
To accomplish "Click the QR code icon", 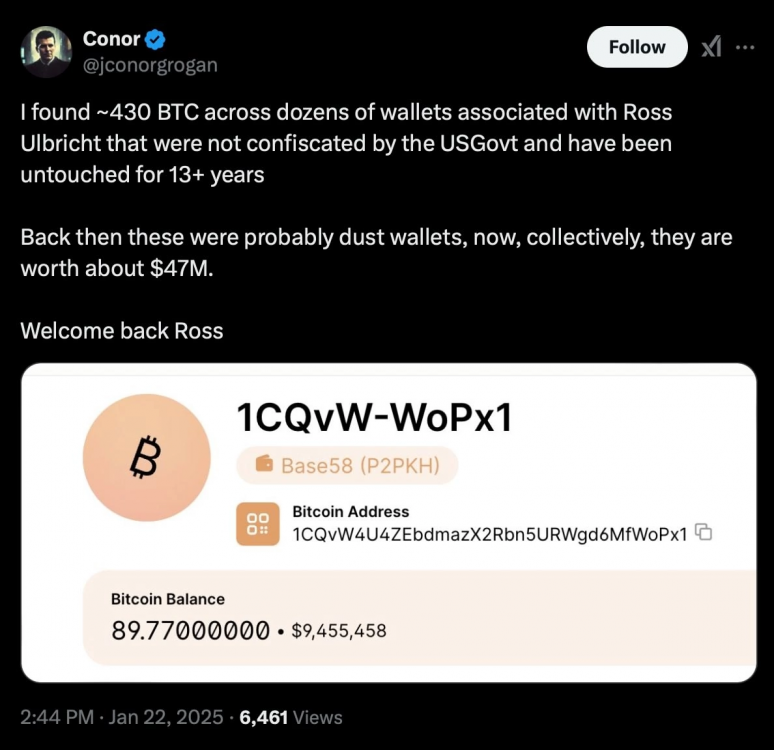I will (x=258, y=524).
